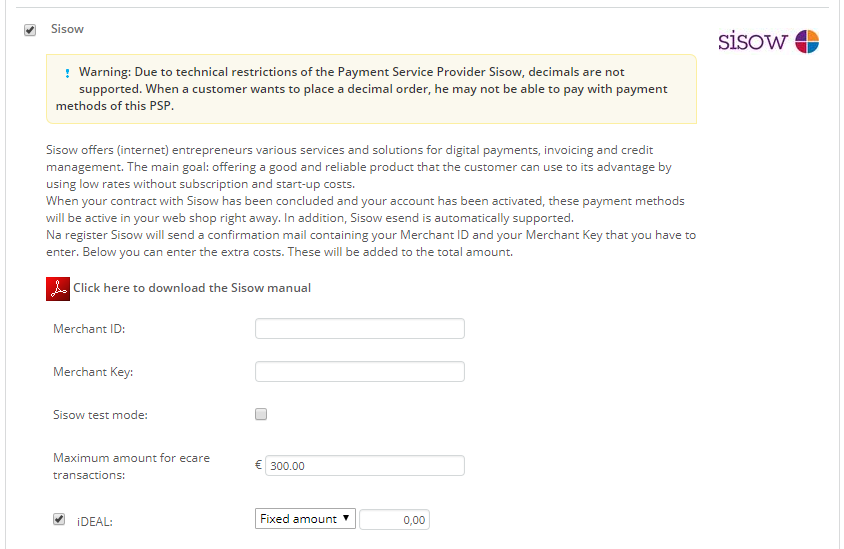Click the warning exclamation mark icon

[67, 73]
